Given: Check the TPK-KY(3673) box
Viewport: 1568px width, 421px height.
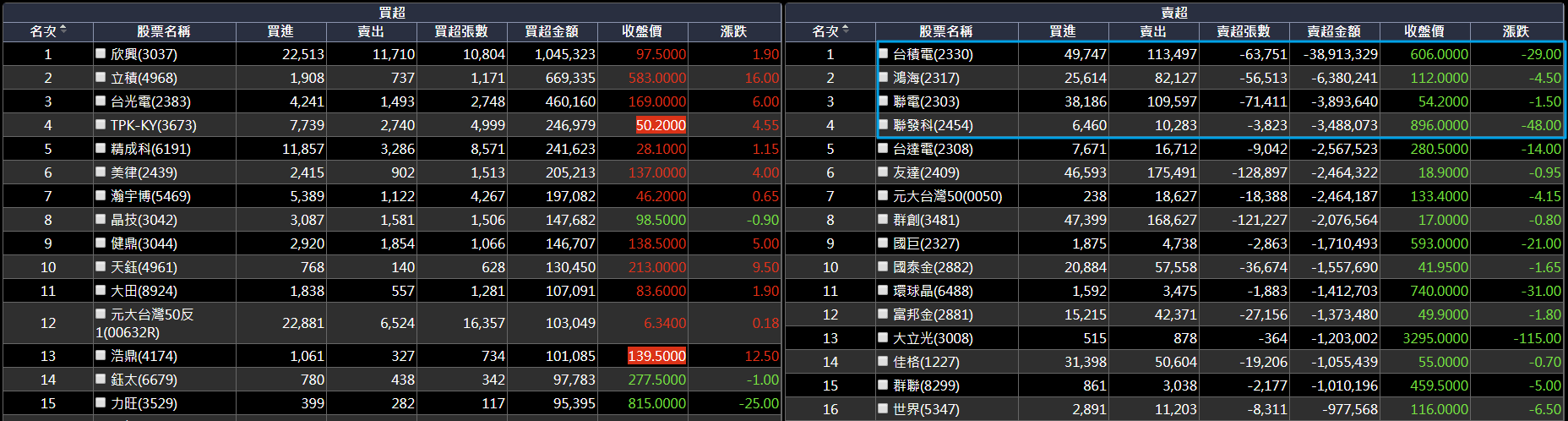Looking at the screenshot, I should click(101, 124).
